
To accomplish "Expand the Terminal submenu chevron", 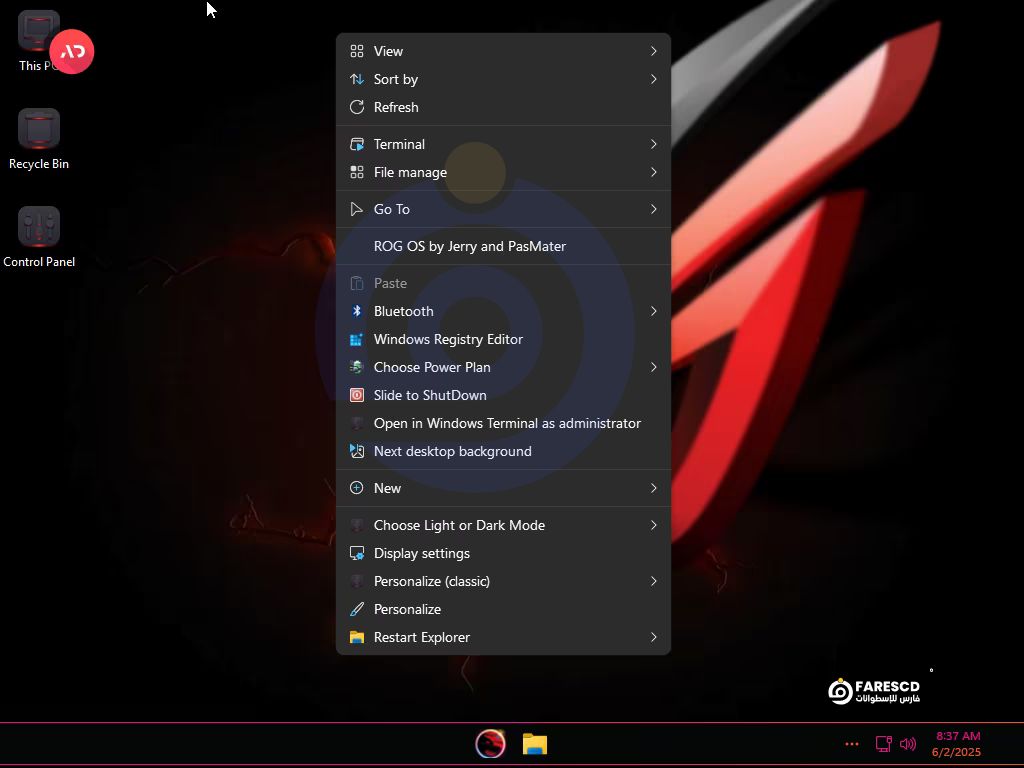I will point(654,144).
